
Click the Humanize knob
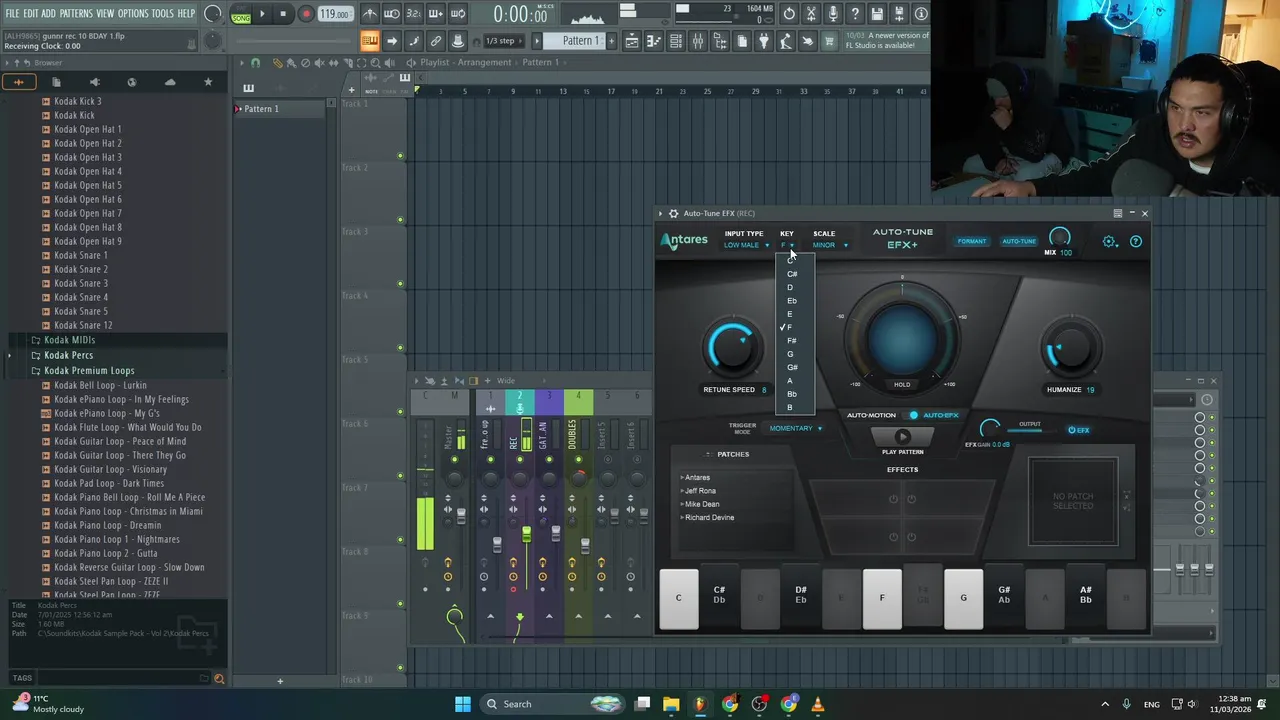click(1070, 348)
